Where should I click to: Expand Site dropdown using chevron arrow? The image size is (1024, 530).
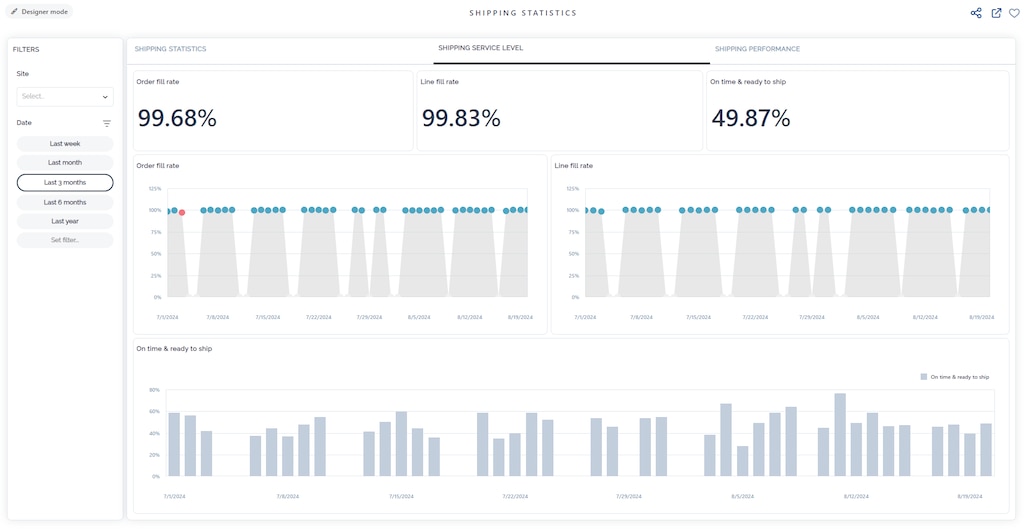[x=105, y=97]
